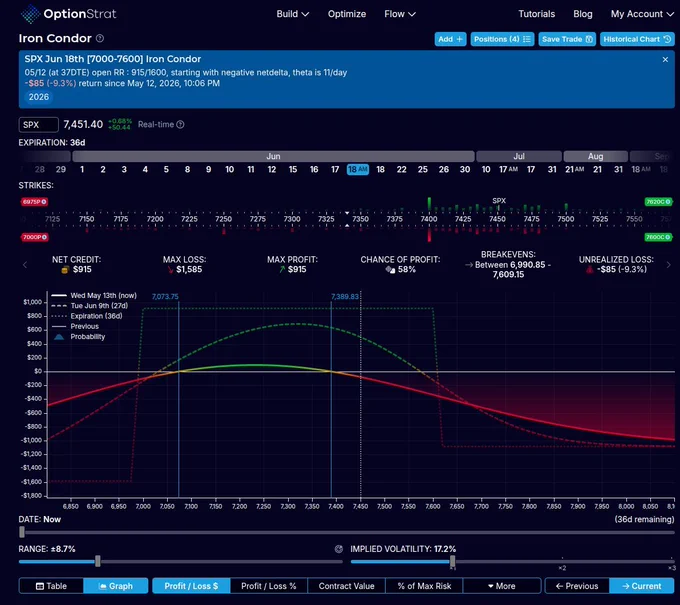Click the DATE slider handle

tap(22, 532)
